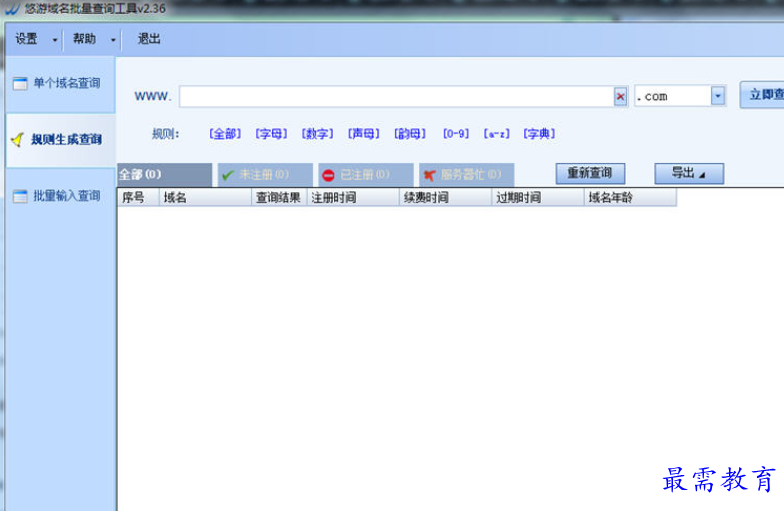784x511 pixels.
Task: Click the rule generation query pointer icon
Action: coord(18,140)
